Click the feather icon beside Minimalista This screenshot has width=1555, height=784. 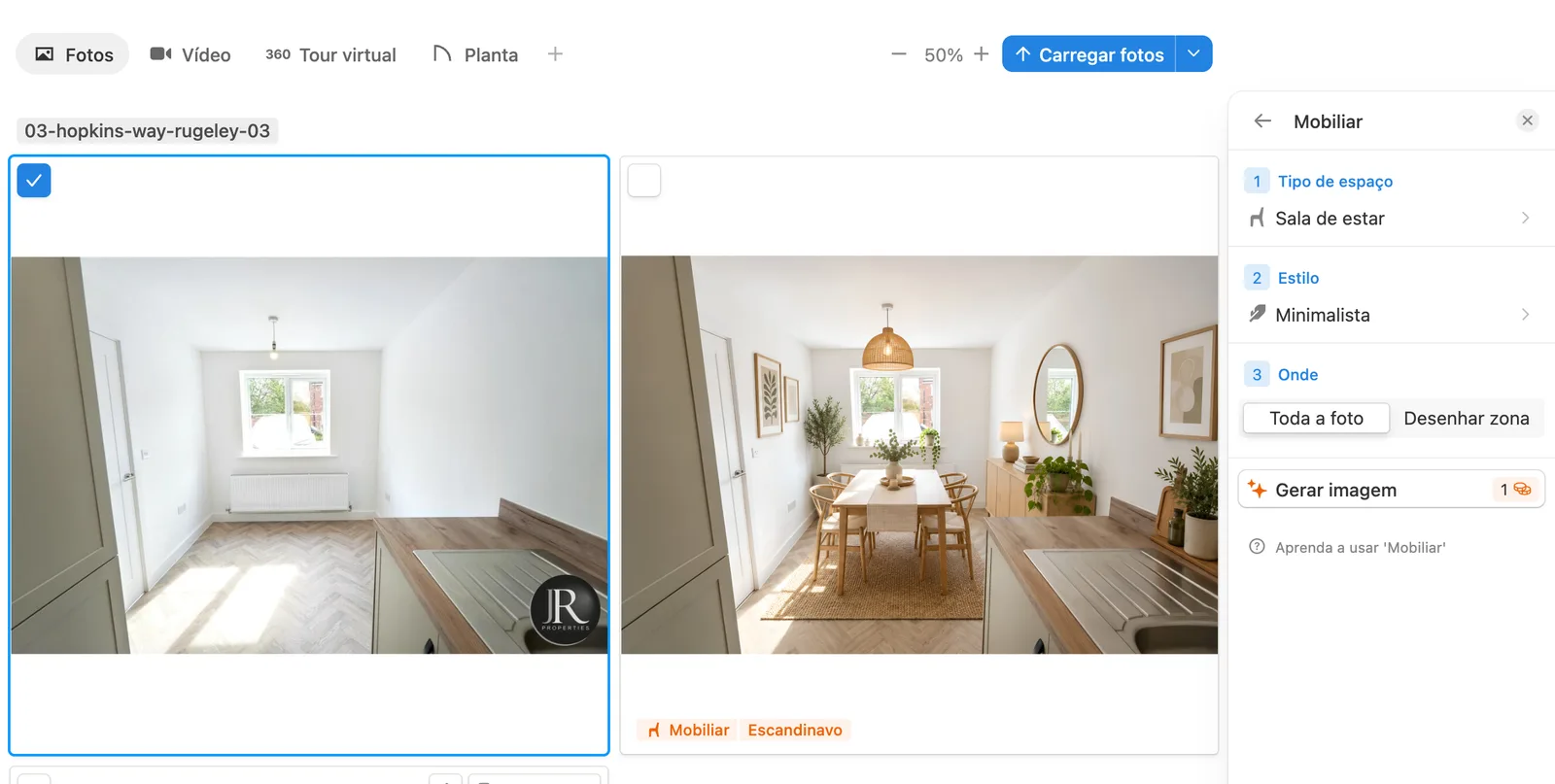coord(1257,314)
